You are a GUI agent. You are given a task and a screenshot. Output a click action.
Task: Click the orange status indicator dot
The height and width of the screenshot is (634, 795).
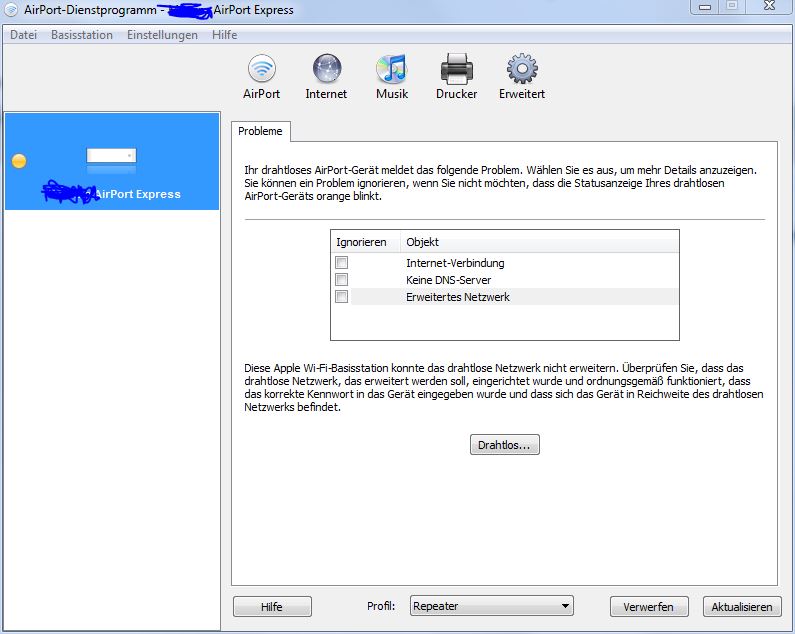[19, 161]
